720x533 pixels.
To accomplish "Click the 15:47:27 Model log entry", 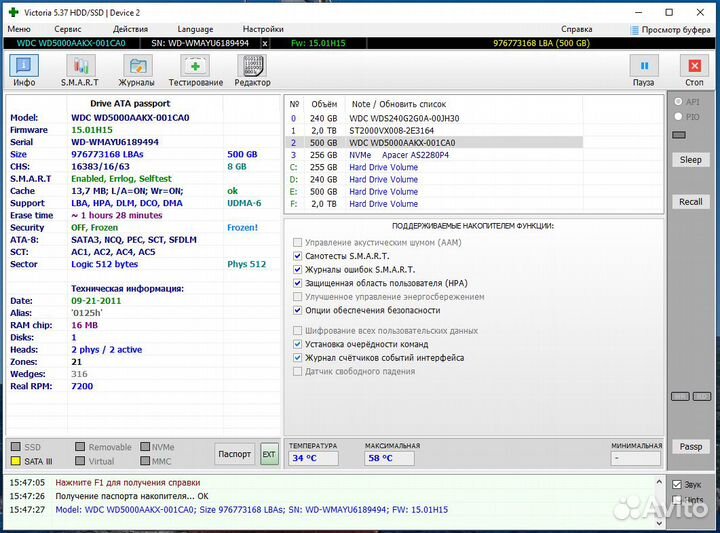I will [x=252, y=510].
